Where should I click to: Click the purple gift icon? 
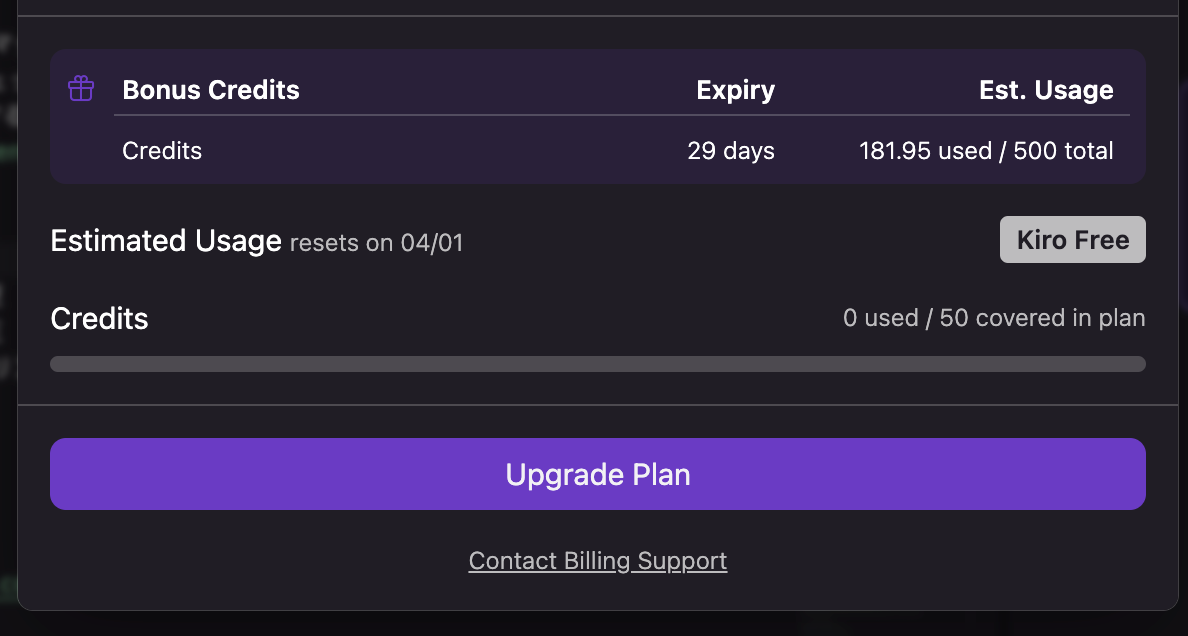click(81, 89)
